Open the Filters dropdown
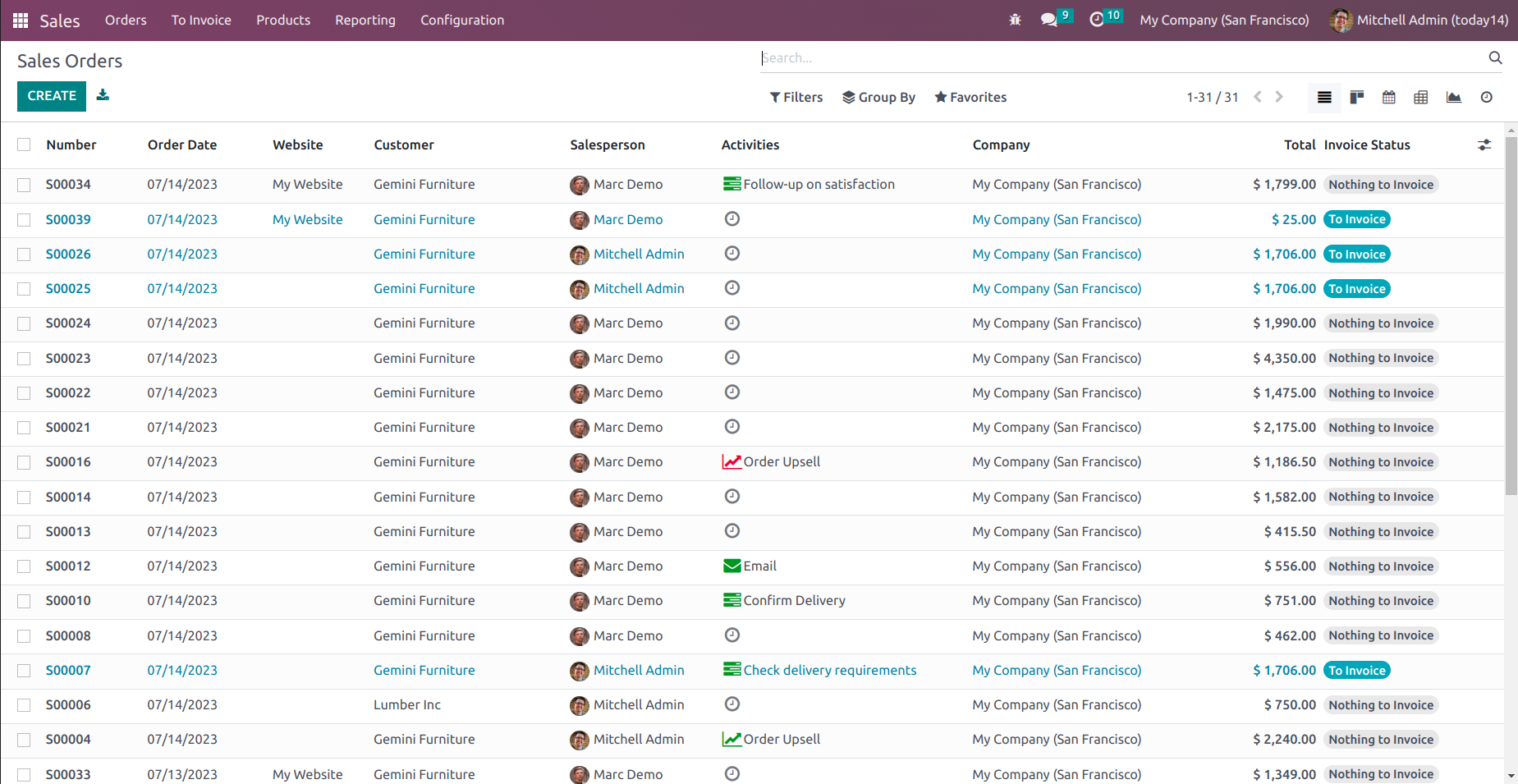The height and width of the screenshot is (784, 1518). (796, 97)
